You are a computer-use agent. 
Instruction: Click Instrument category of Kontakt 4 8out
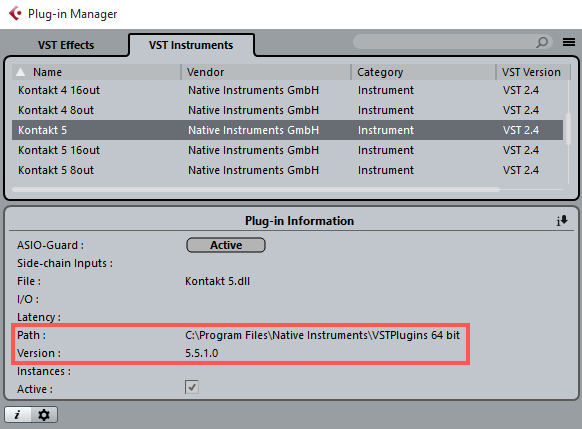(x=386, y=110)
